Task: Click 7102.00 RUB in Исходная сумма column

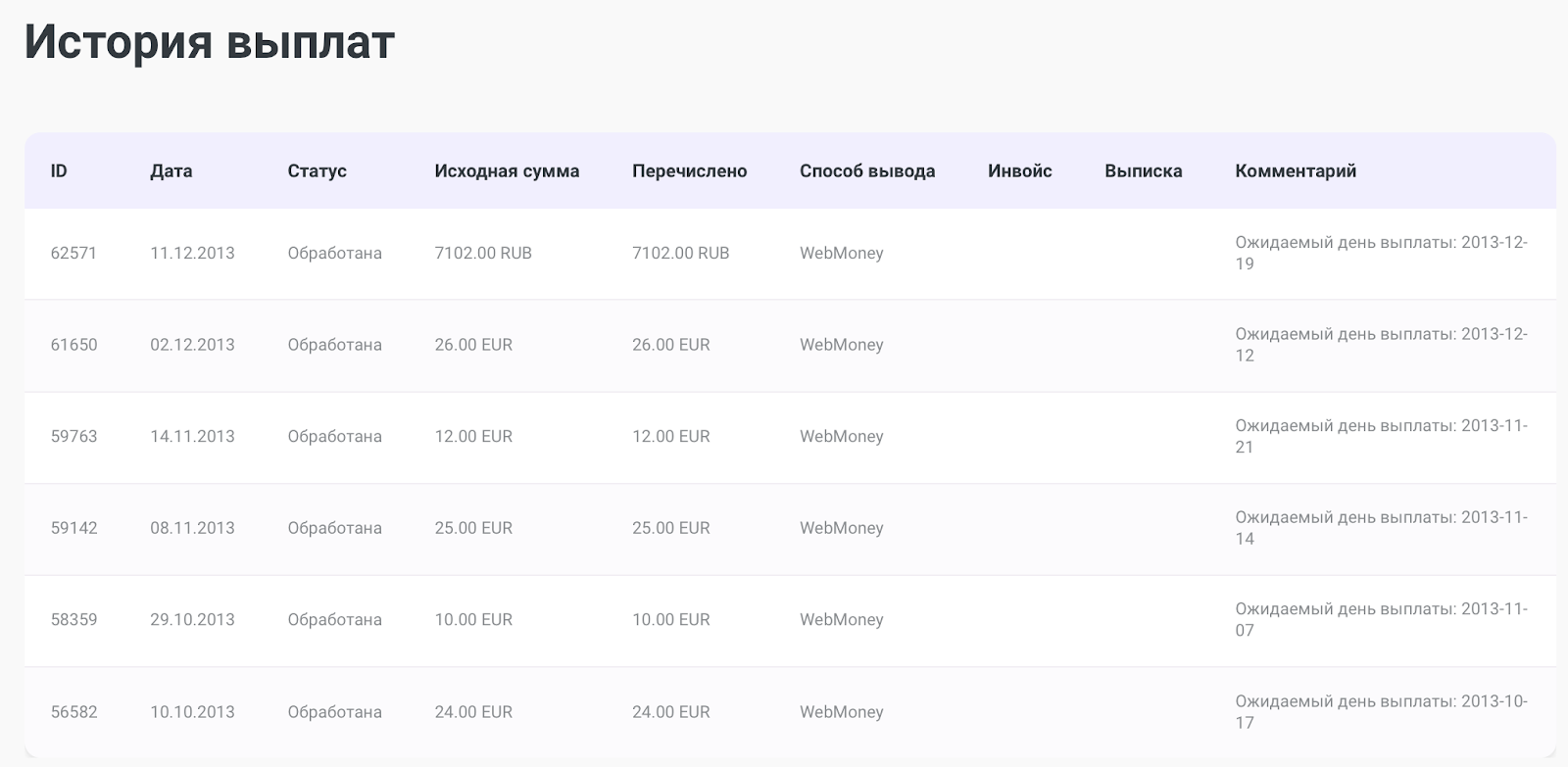Action: tap(483, 253)
